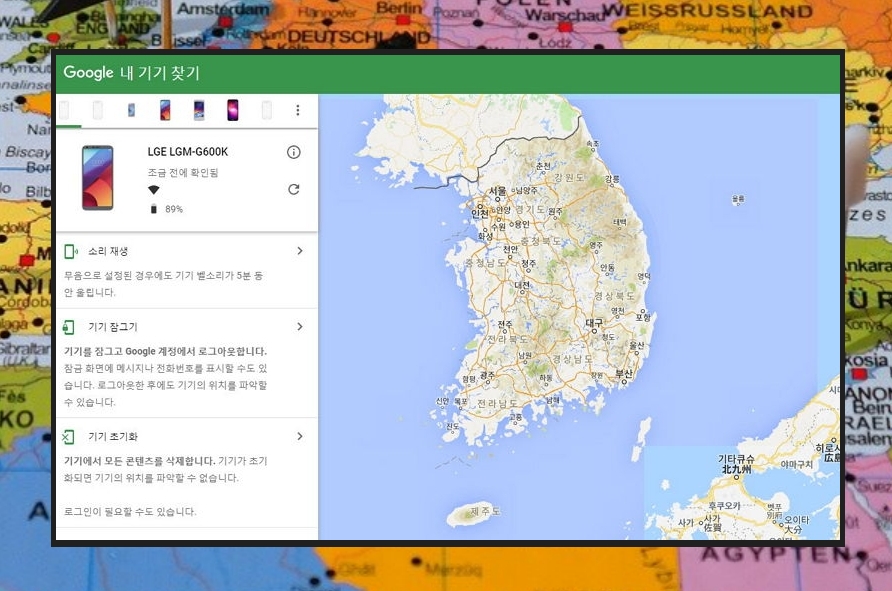
Task: Expand the 기기 초기화 option chevron
Action: point(300,436)
